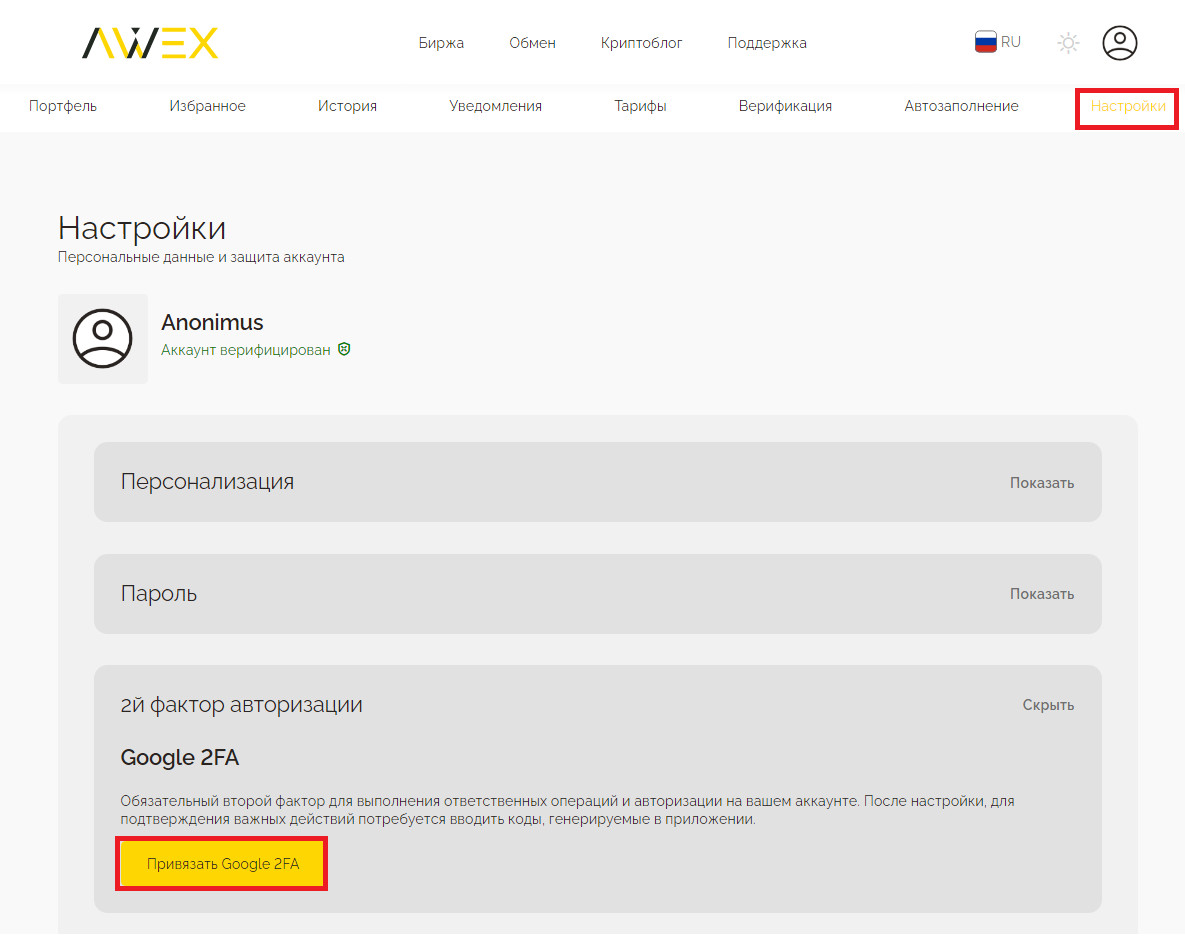Open the Криптоблог page
Viewport: 1185px width, 936px height.
(x=641, y=43)
